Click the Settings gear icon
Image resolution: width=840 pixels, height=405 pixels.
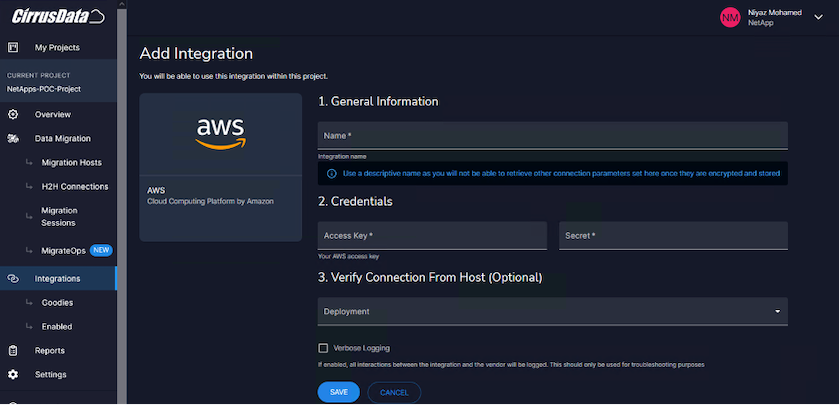coord(13,374)
